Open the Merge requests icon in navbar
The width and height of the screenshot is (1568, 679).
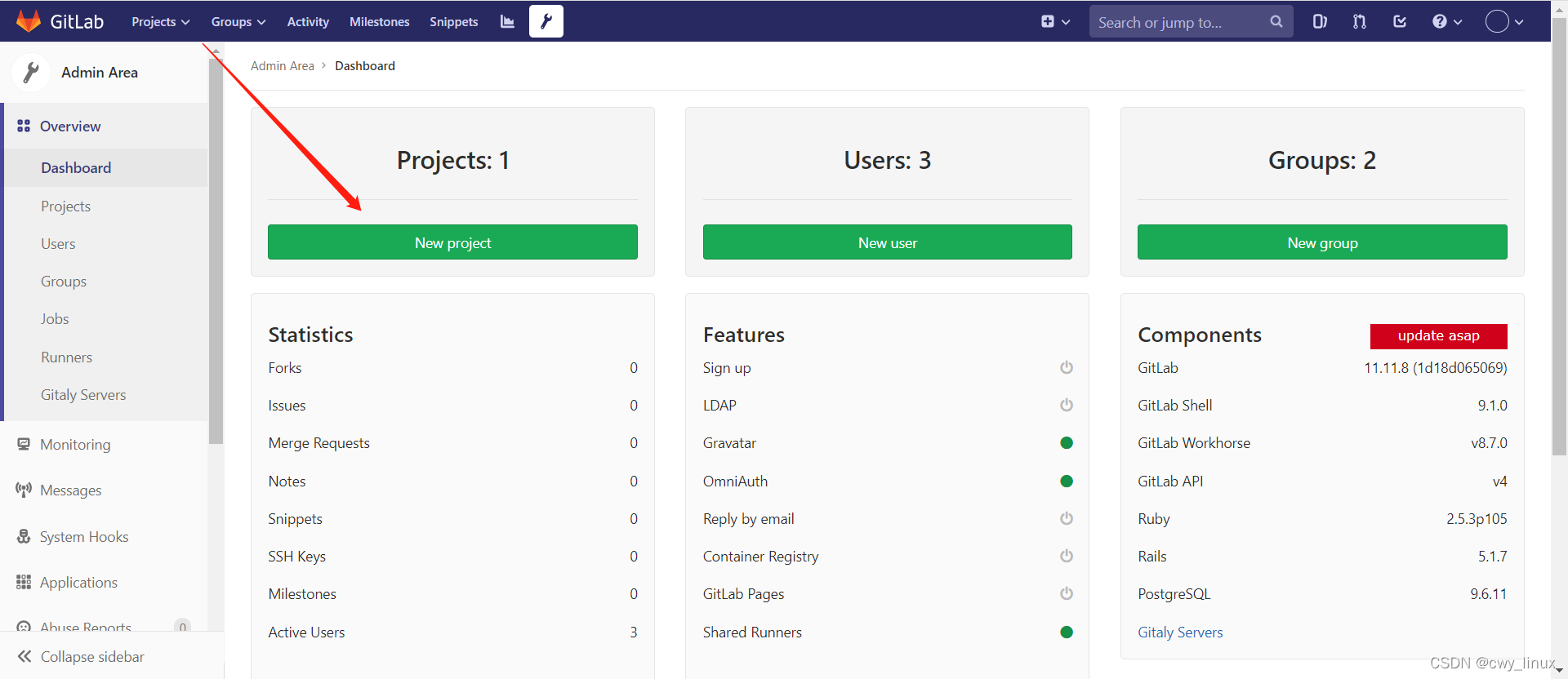(x=1359, y=22)
